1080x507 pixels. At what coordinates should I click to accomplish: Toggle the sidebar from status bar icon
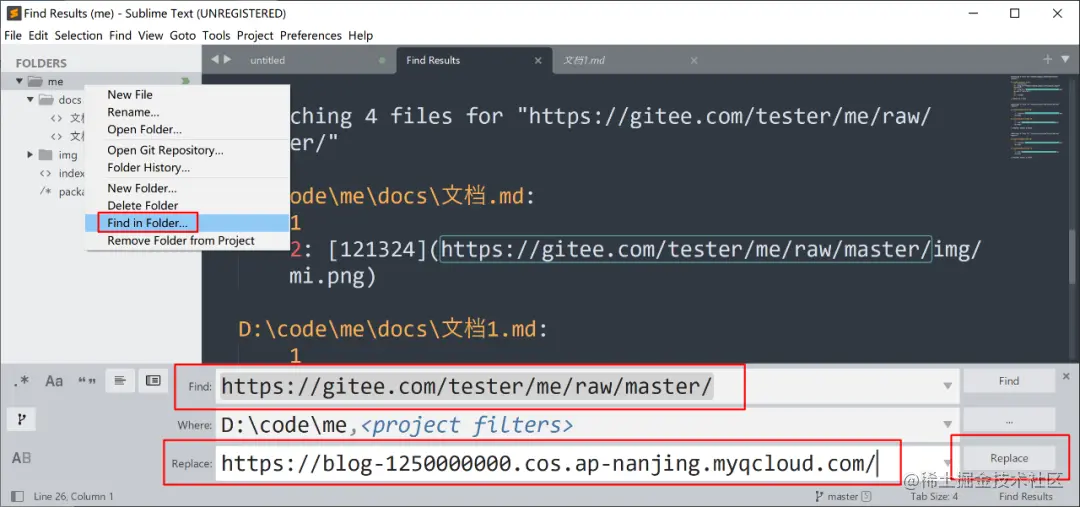pyautogui.click(x=18, y=496)
